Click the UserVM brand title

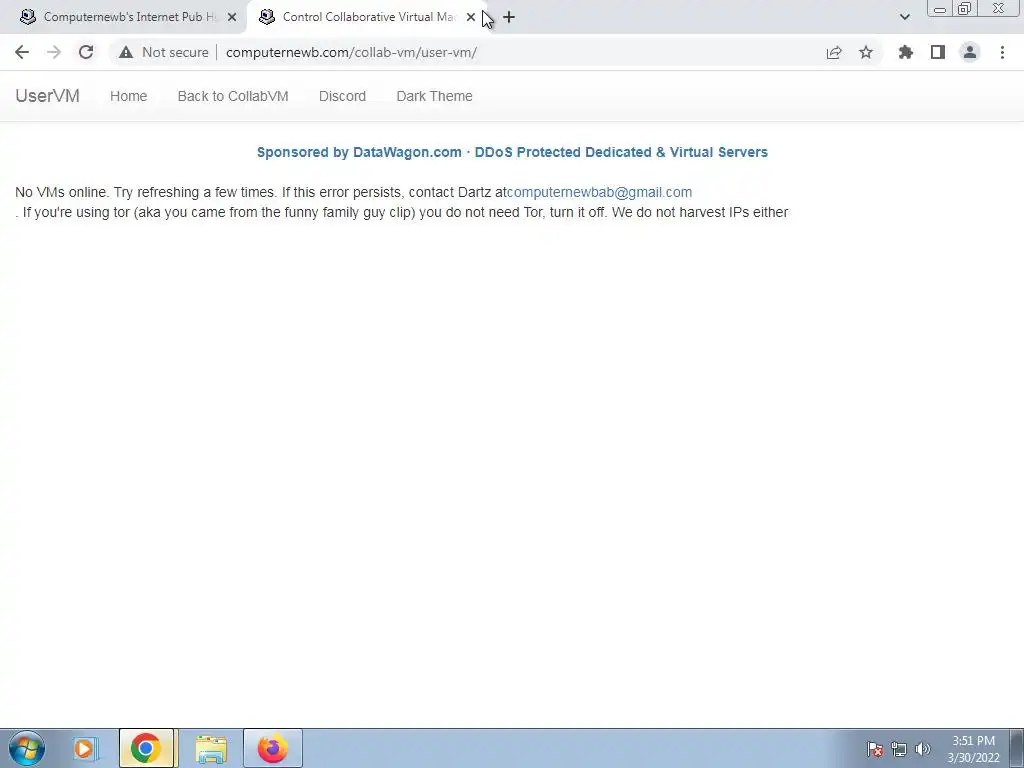click(48, 96)
